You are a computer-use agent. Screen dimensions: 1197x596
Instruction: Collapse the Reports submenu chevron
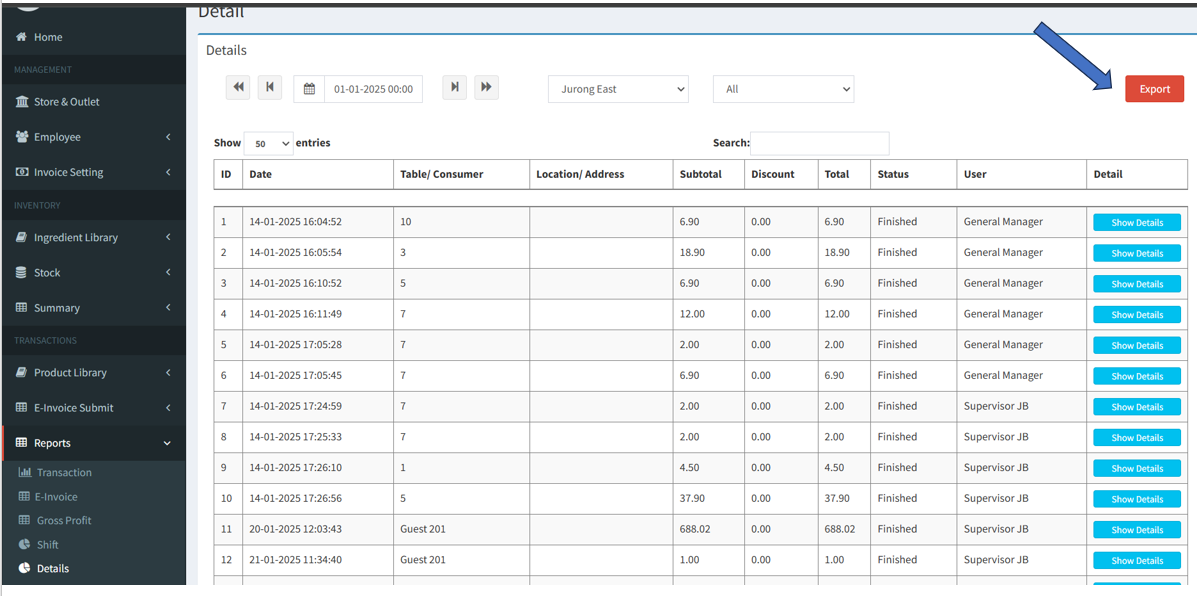point(167,443)
